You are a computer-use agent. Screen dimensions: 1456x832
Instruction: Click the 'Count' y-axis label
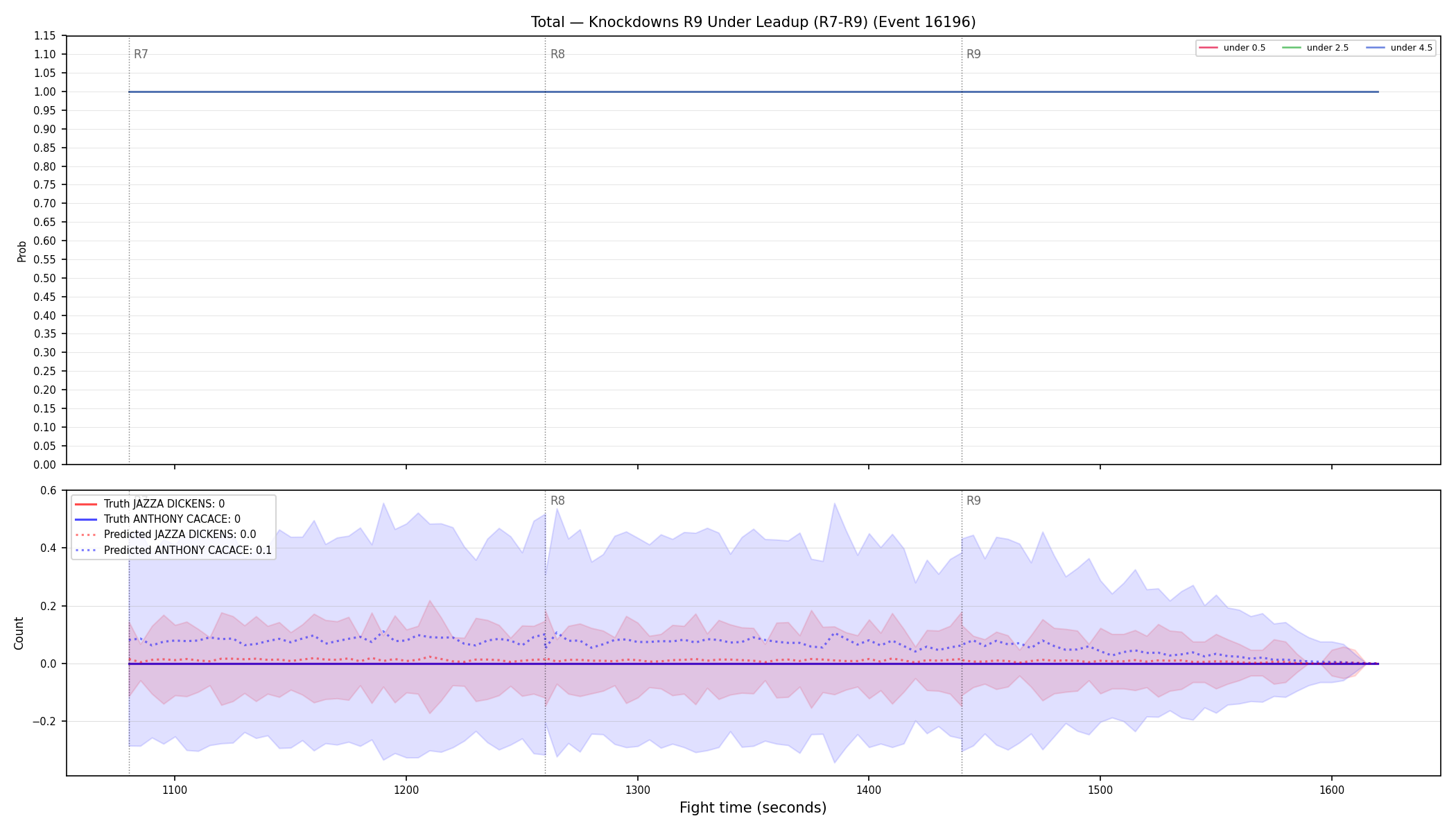pyautogui.click(x=19, y=633)
